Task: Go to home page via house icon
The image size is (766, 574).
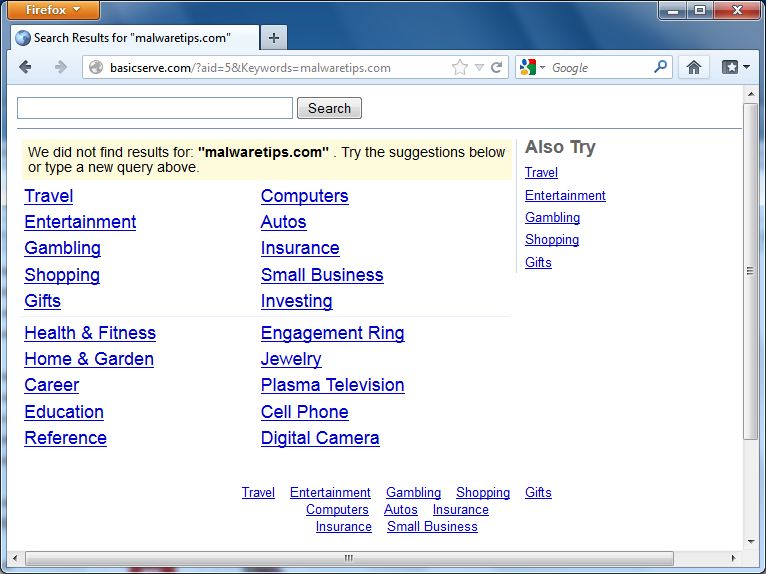Action: click(694, 67)
